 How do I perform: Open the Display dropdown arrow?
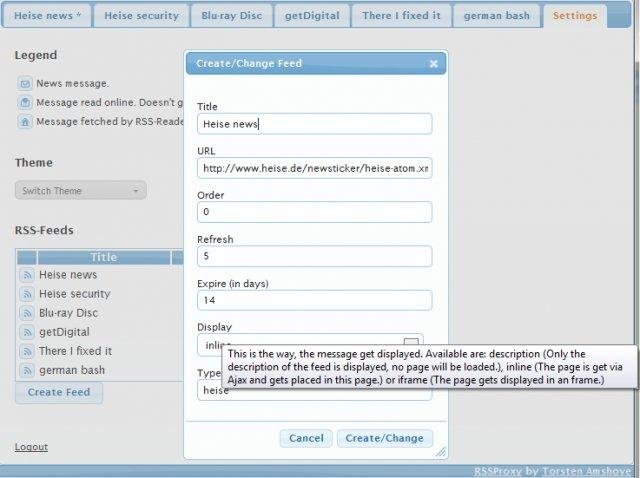411,341
